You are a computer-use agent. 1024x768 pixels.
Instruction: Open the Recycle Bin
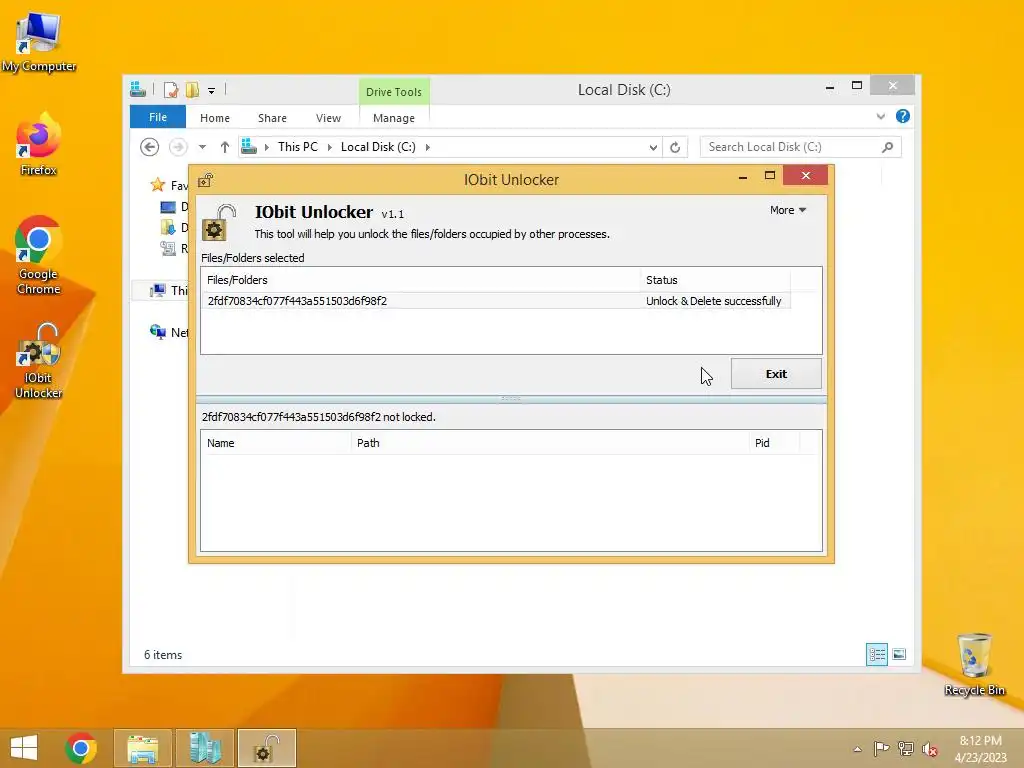click(974, 665)
